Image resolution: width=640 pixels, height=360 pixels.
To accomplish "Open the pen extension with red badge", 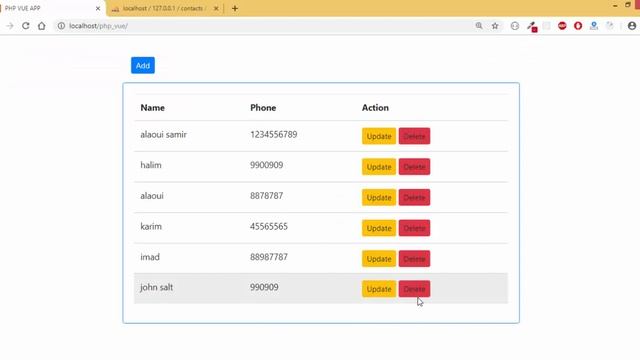I will [x=531, y=27].
